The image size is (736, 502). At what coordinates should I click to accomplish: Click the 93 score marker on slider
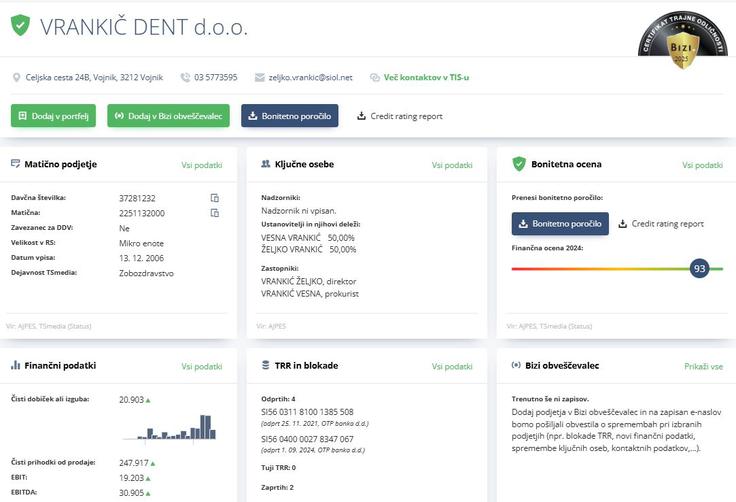coord(699,268)
